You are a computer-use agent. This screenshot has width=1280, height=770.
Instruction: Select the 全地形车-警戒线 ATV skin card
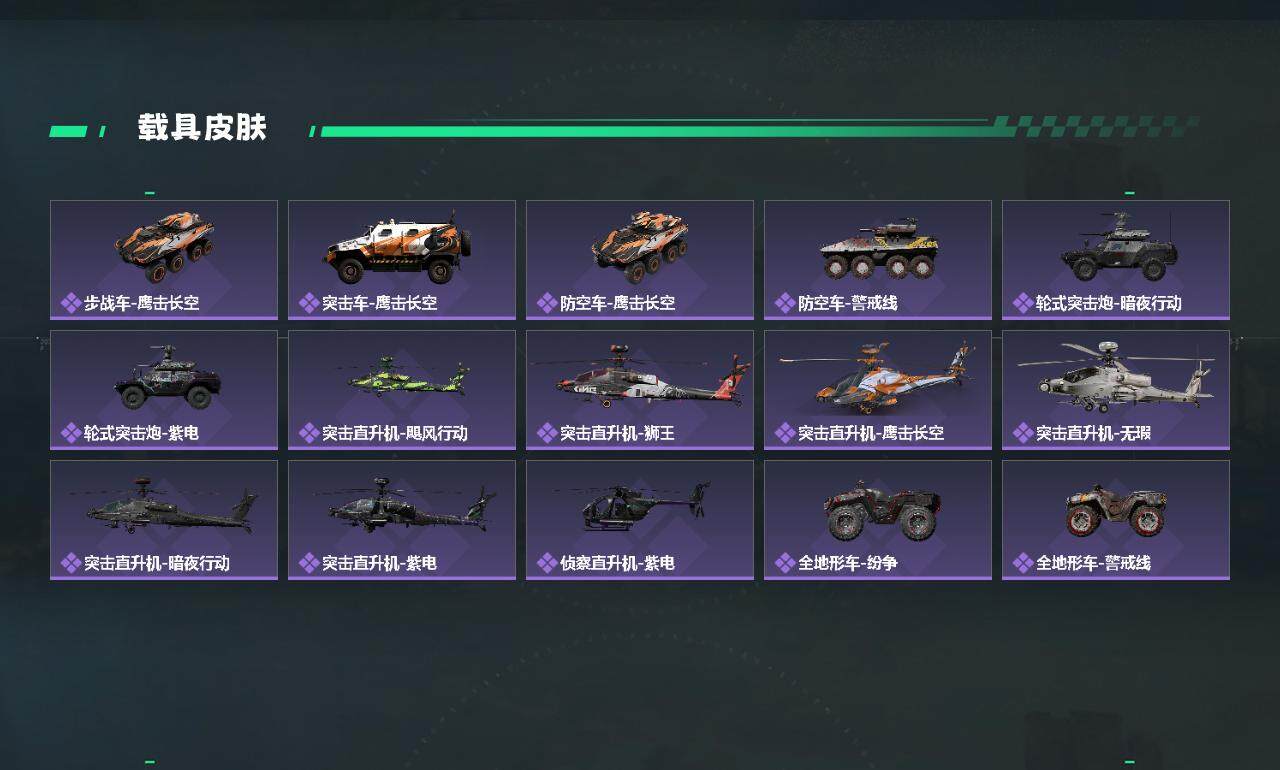1116,520
